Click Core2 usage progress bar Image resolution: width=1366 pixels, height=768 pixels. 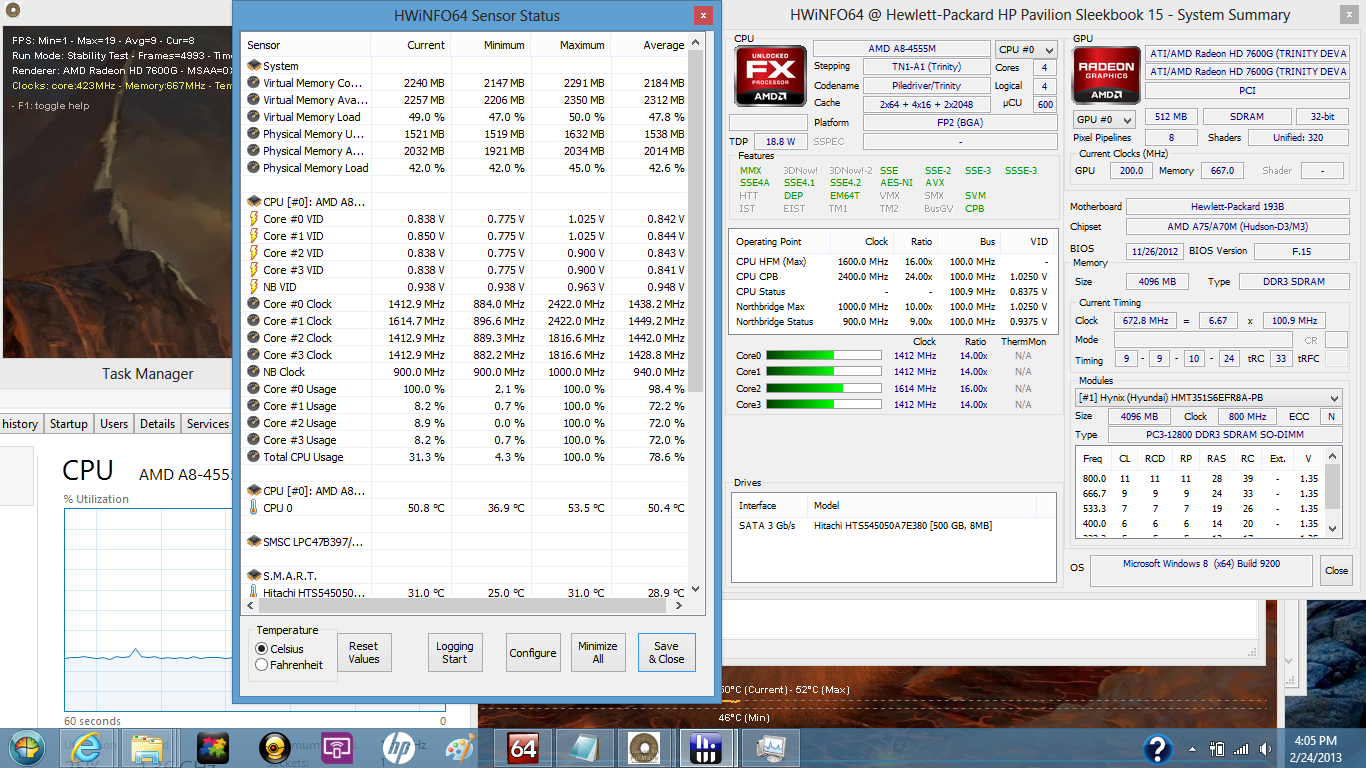click(x=824, y=388)
